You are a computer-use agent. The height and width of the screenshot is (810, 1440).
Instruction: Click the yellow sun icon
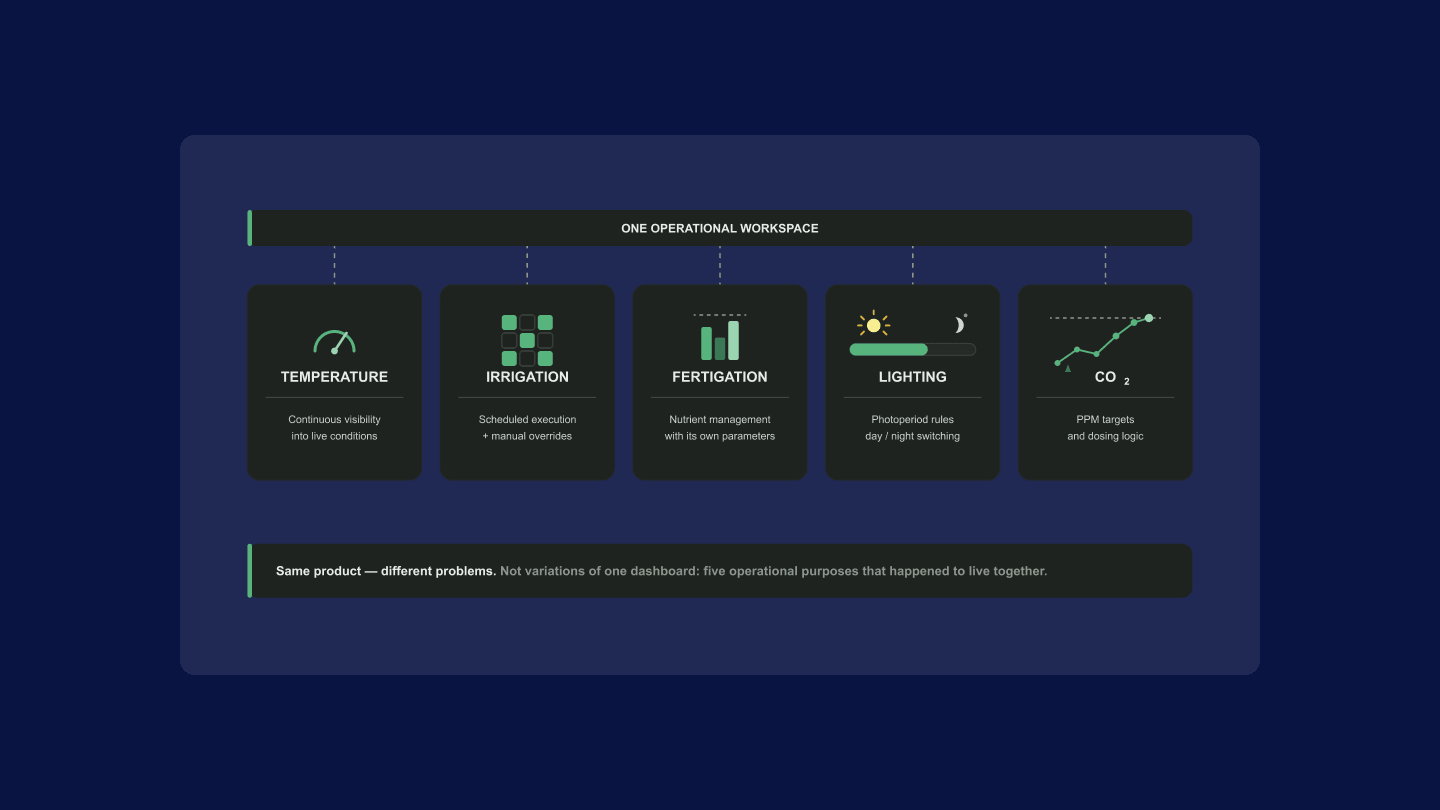[873, 325]
